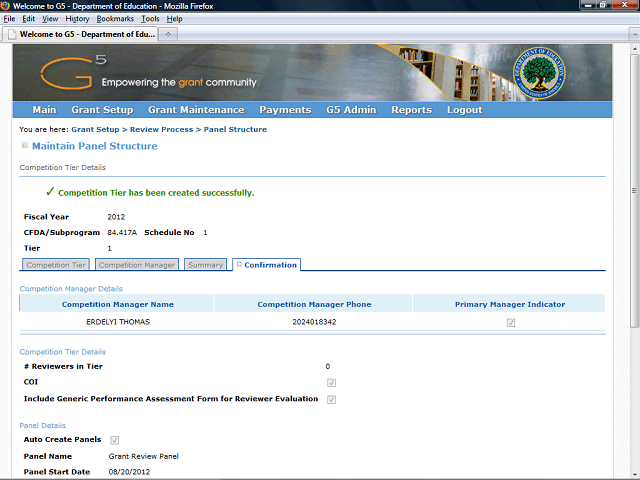Image resolution: width=640 pixels, height=480 pixels.
Task: Click the success message about Competition Tier
Action: click(x=156, y=193)
